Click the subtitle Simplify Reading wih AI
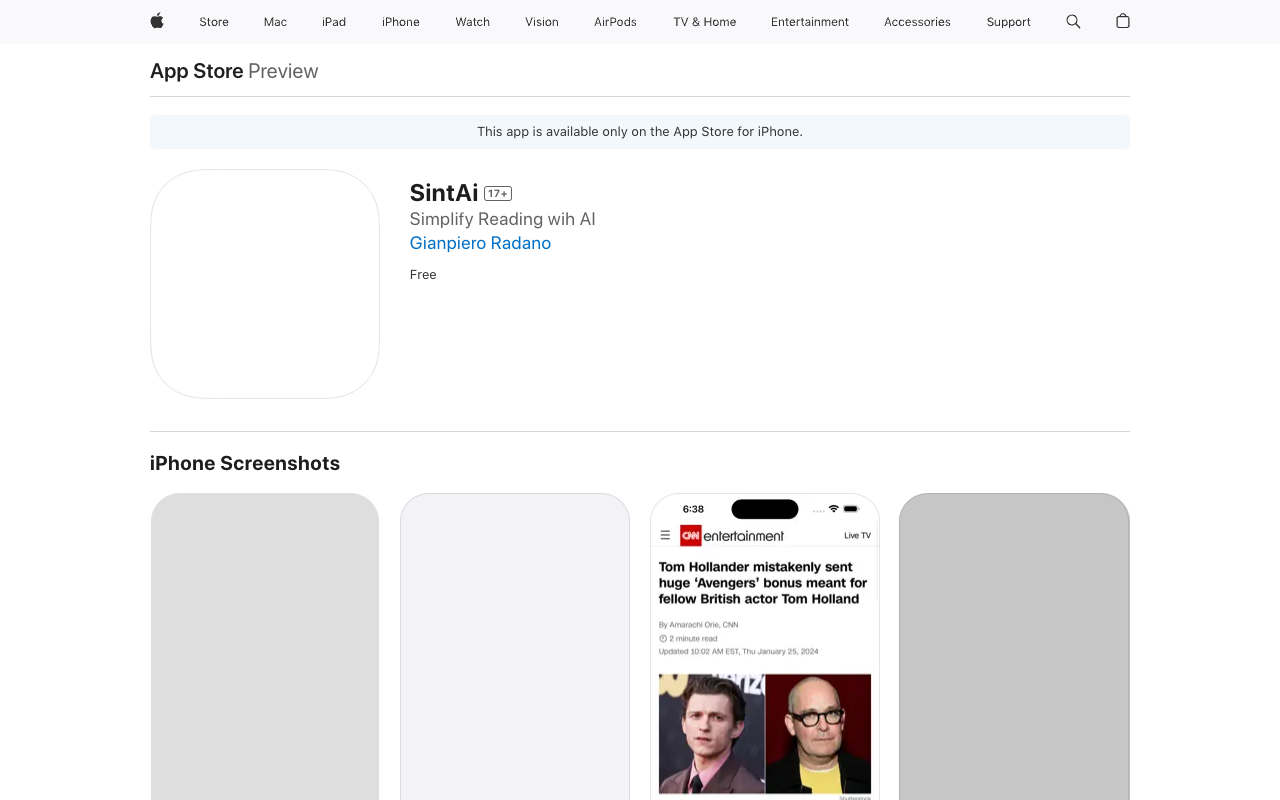 503,219
